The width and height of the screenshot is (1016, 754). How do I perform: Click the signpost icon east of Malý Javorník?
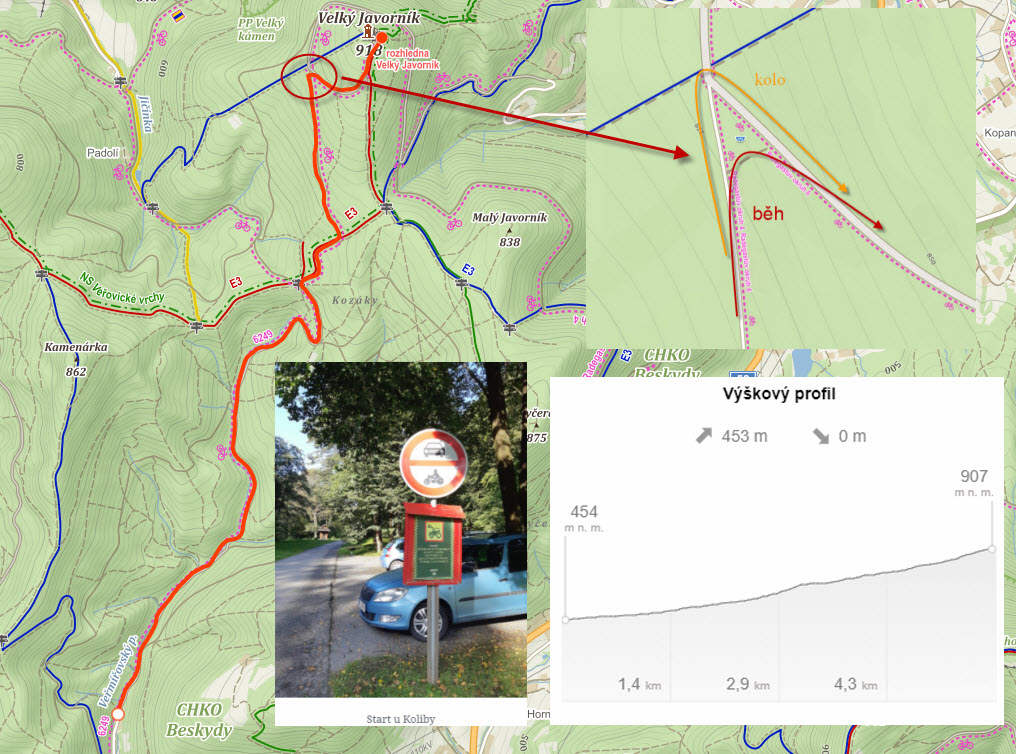pos(510,328)
